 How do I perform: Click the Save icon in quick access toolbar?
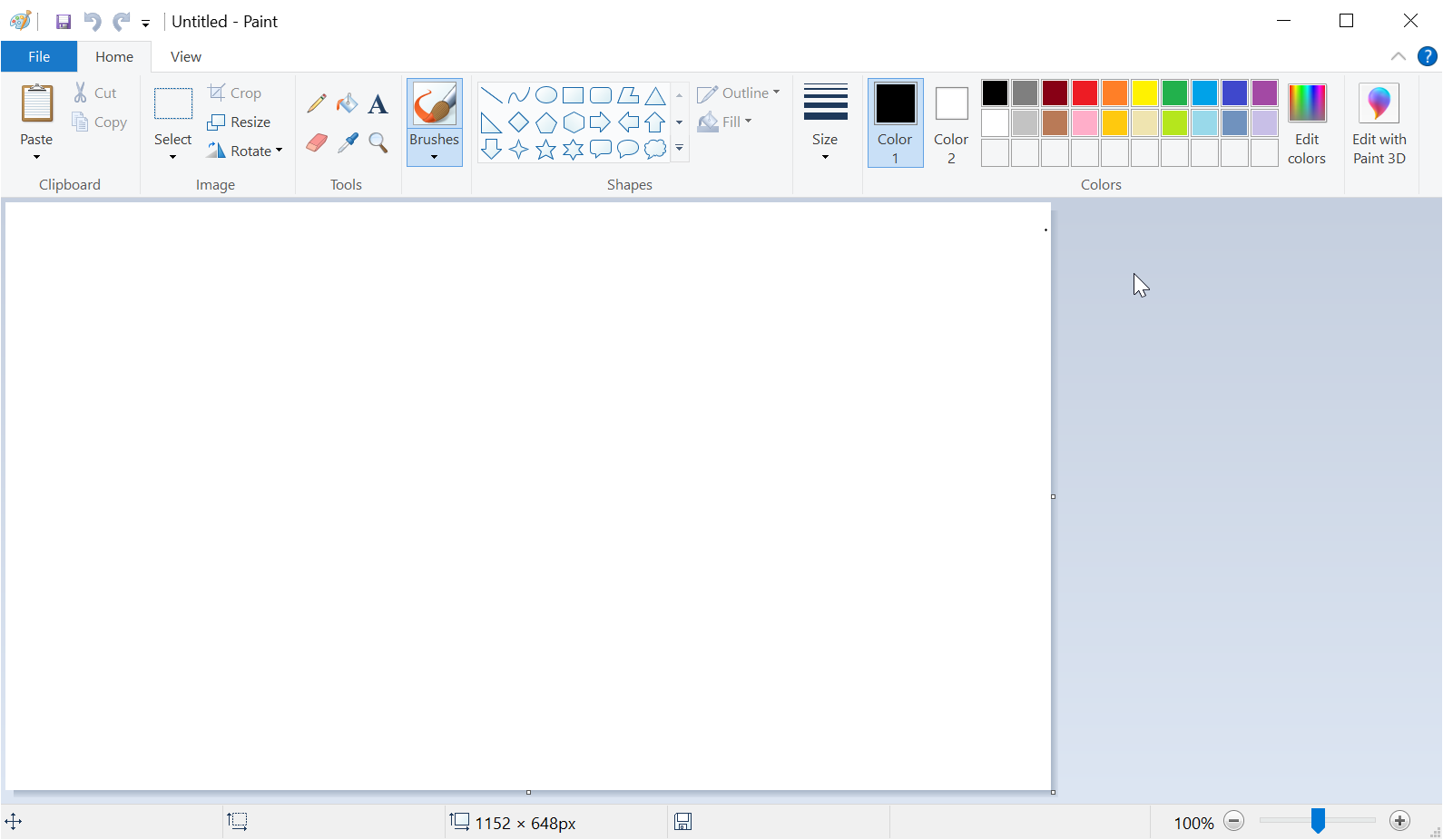tap(64, 22)
